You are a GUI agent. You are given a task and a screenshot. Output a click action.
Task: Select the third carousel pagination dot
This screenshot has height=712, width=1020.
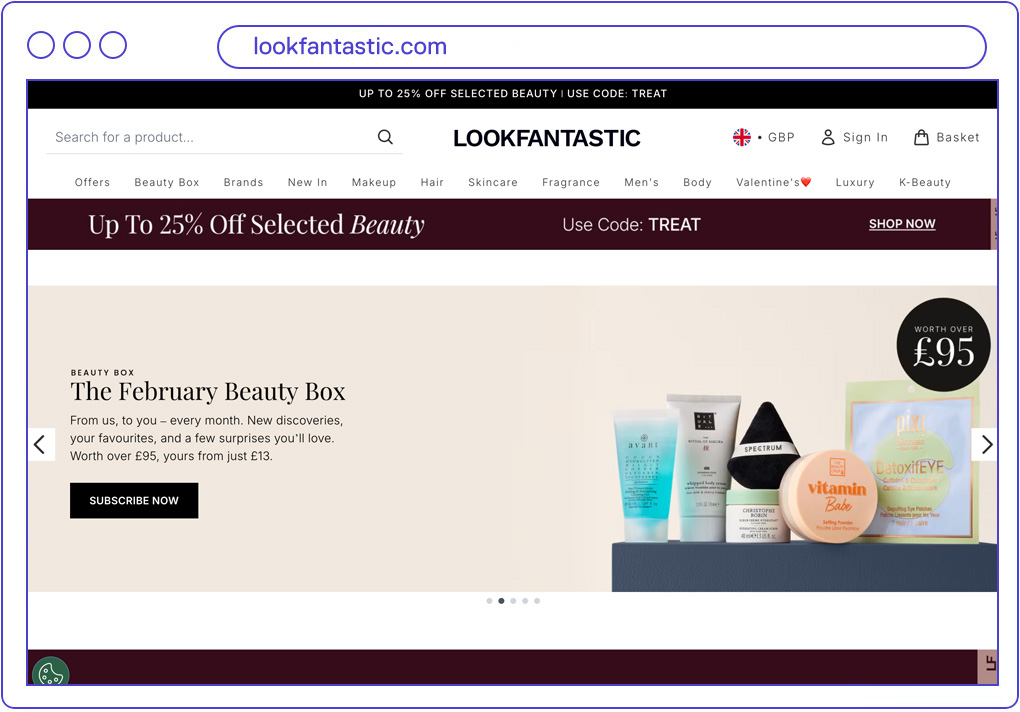click(513, 601)
